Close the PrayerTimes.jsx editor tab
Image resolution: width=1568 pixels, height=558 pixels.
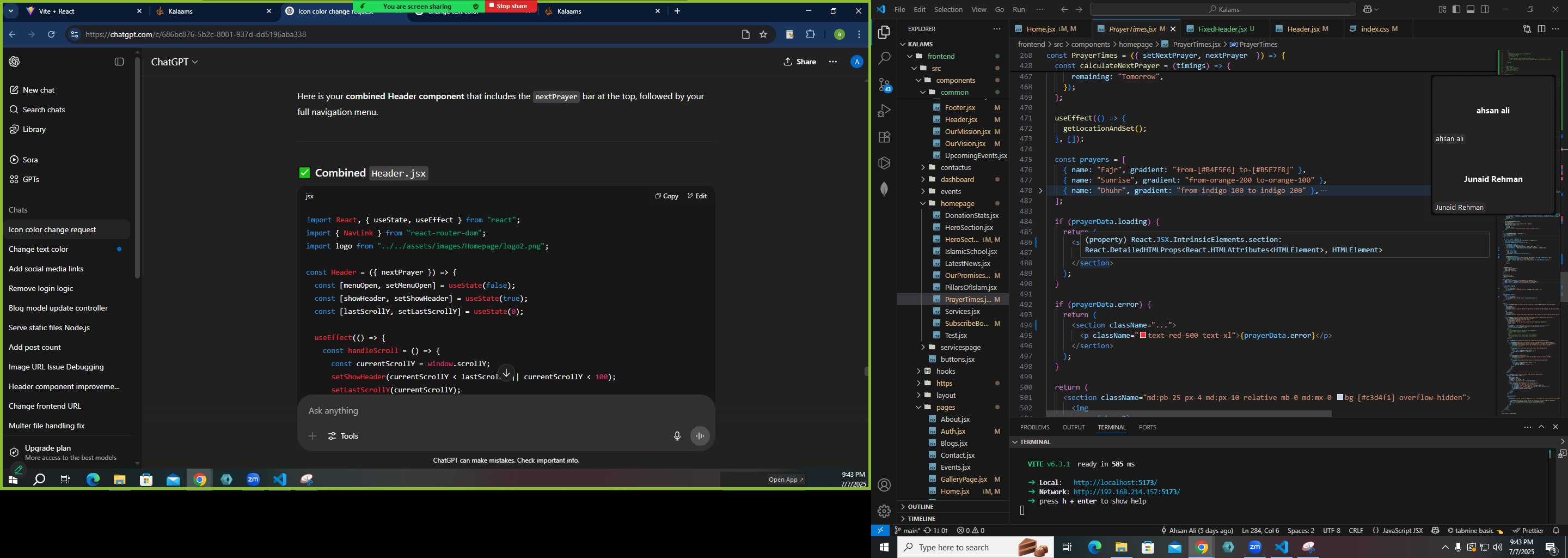pyautogui.click(x=1173, y=29)
